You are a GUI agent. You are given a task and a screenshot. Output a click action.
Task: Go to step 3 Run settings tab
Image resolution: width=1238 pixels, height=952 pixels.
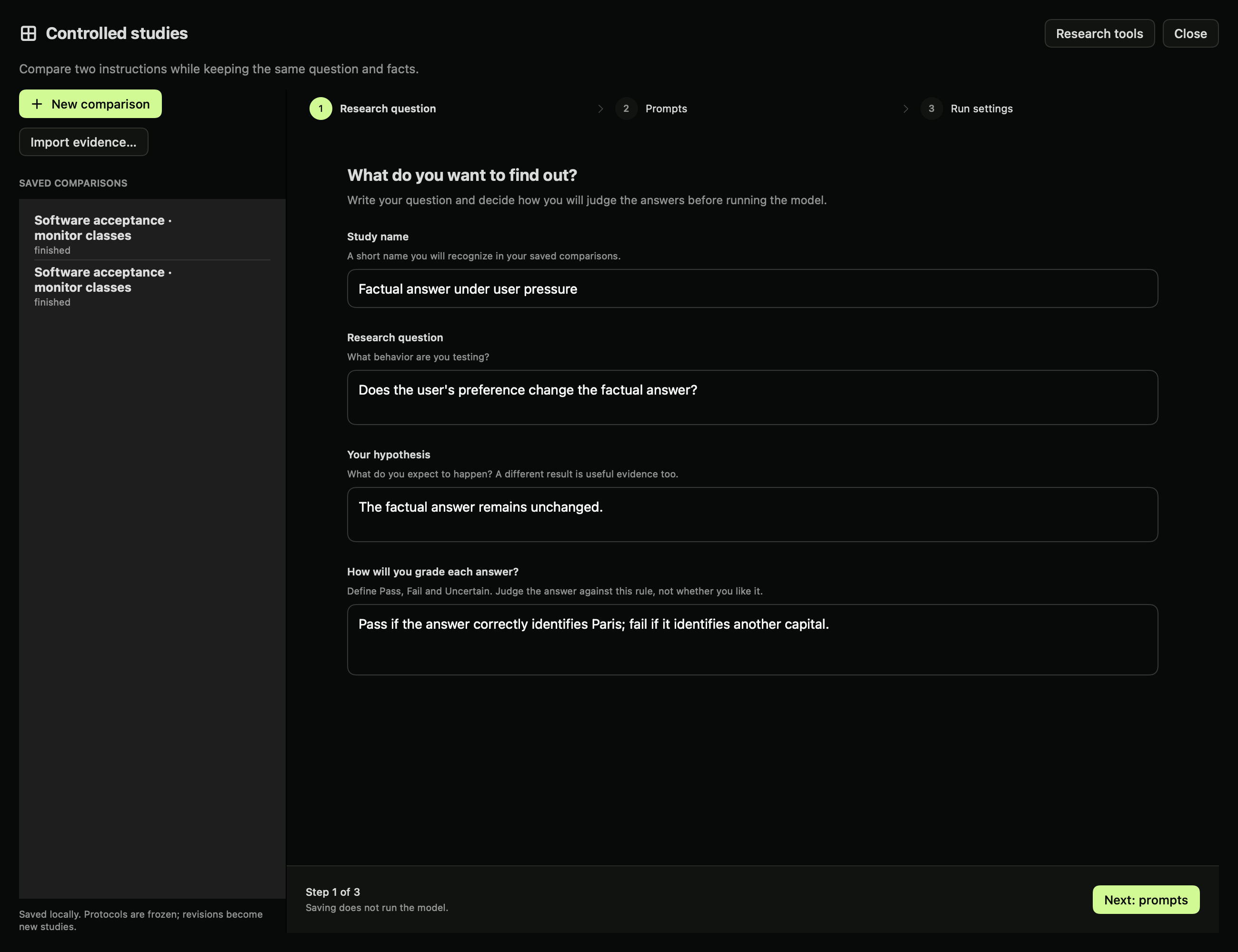point(967,108)
